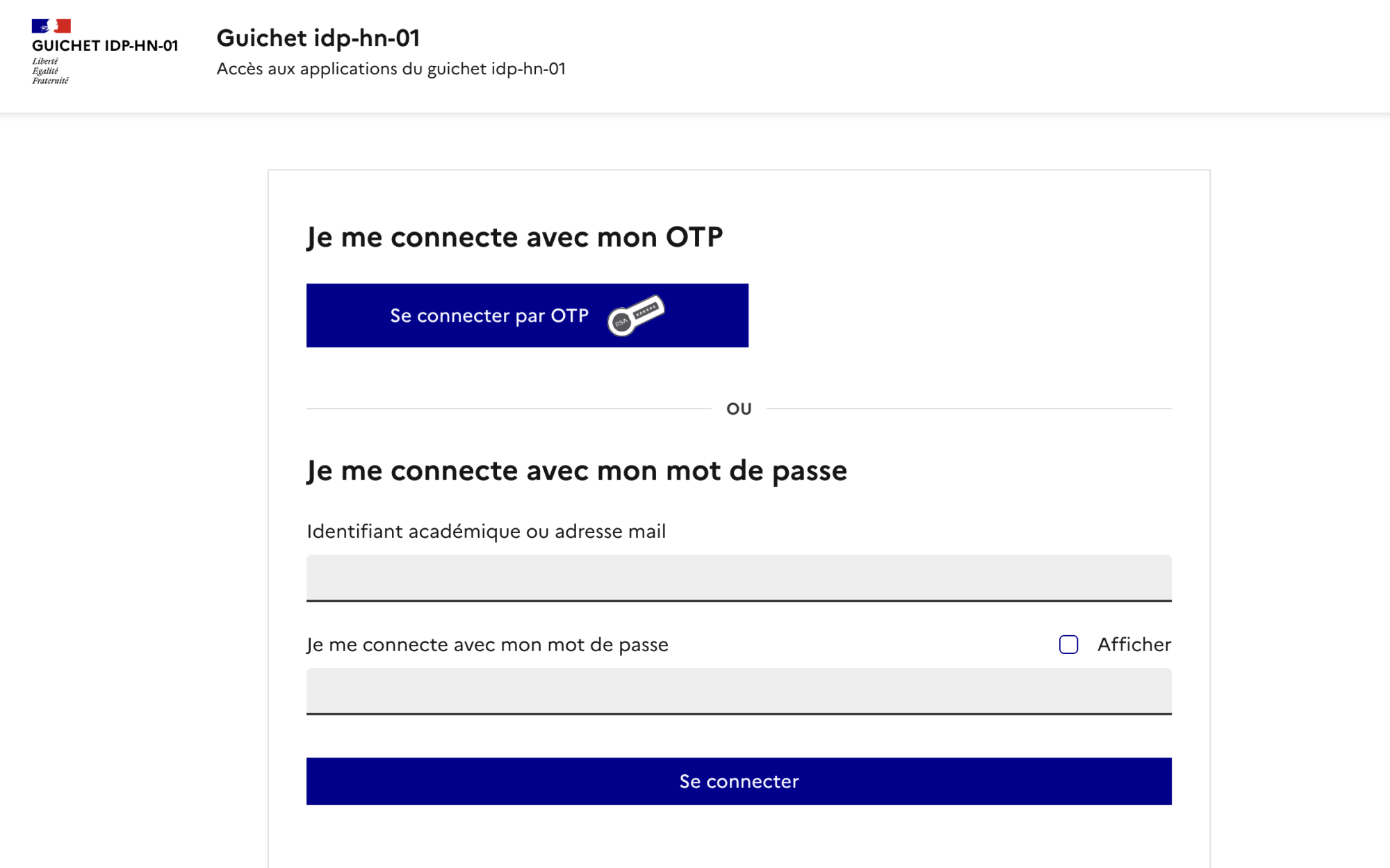
Task: Tick the Afficher password checkbox
Action: point(1068,644)
